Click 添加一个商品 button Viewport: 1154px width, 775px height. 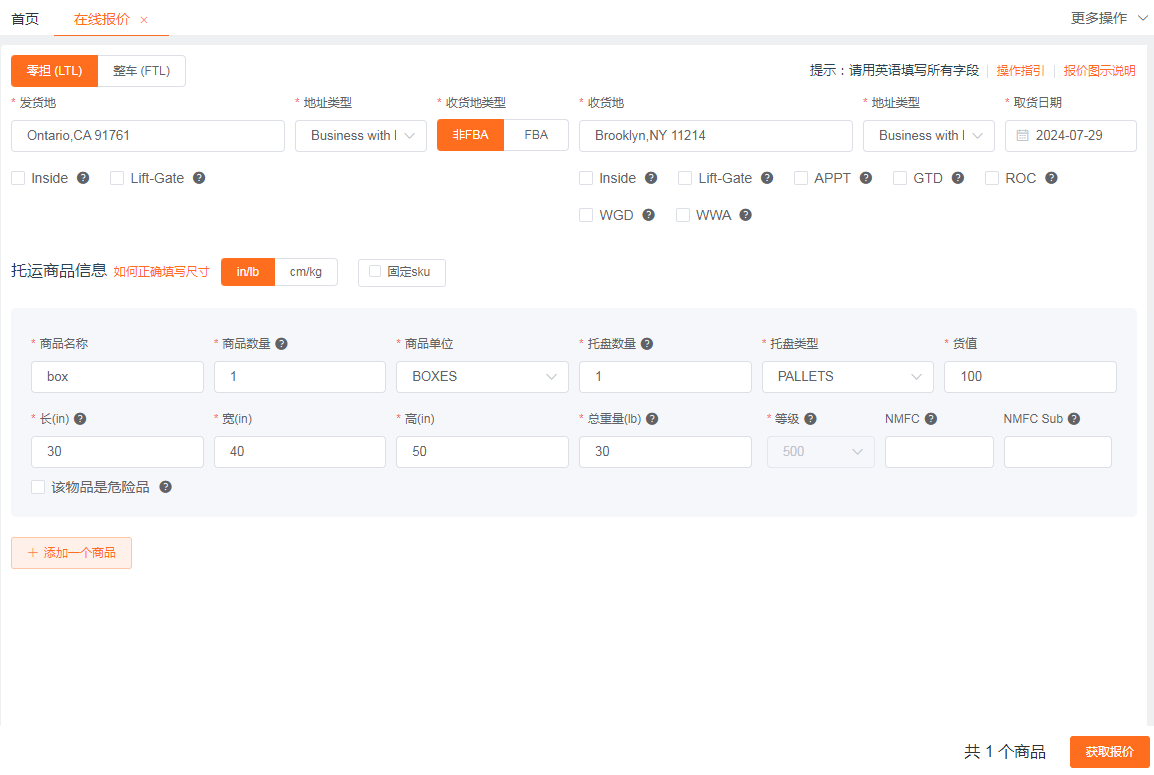(x=71, y=553)
